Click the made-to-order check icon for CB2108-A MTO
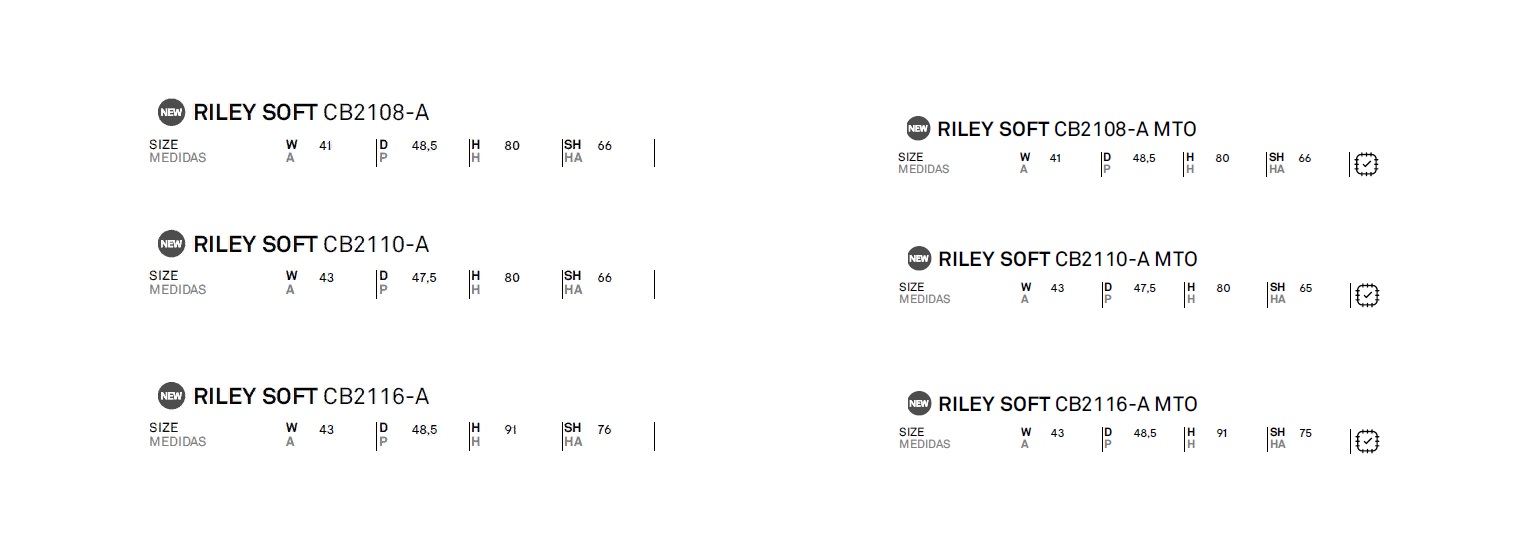1520x543 pixels. (1366, 165)
